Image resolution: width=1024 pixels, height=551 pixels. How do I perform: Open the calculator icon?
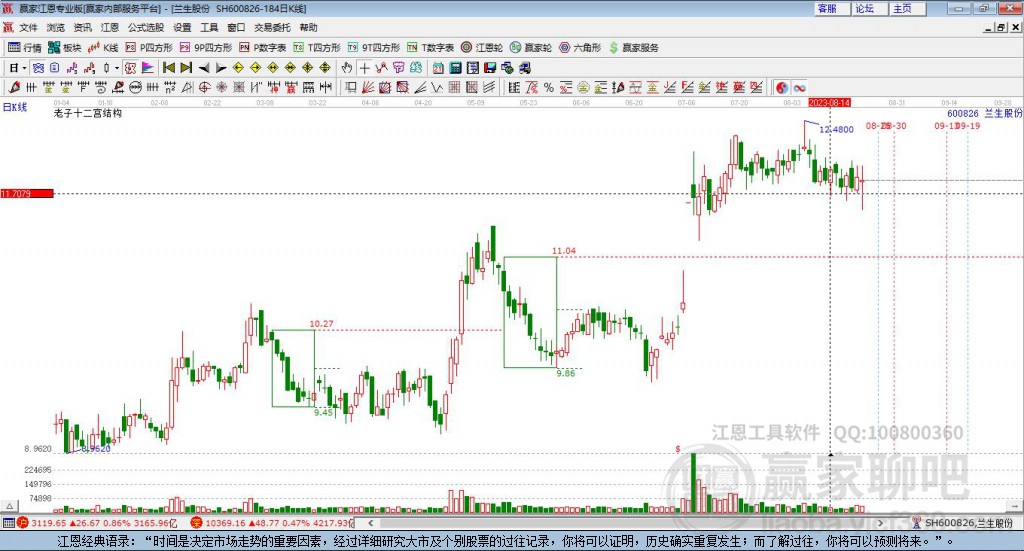click(456, 68)
